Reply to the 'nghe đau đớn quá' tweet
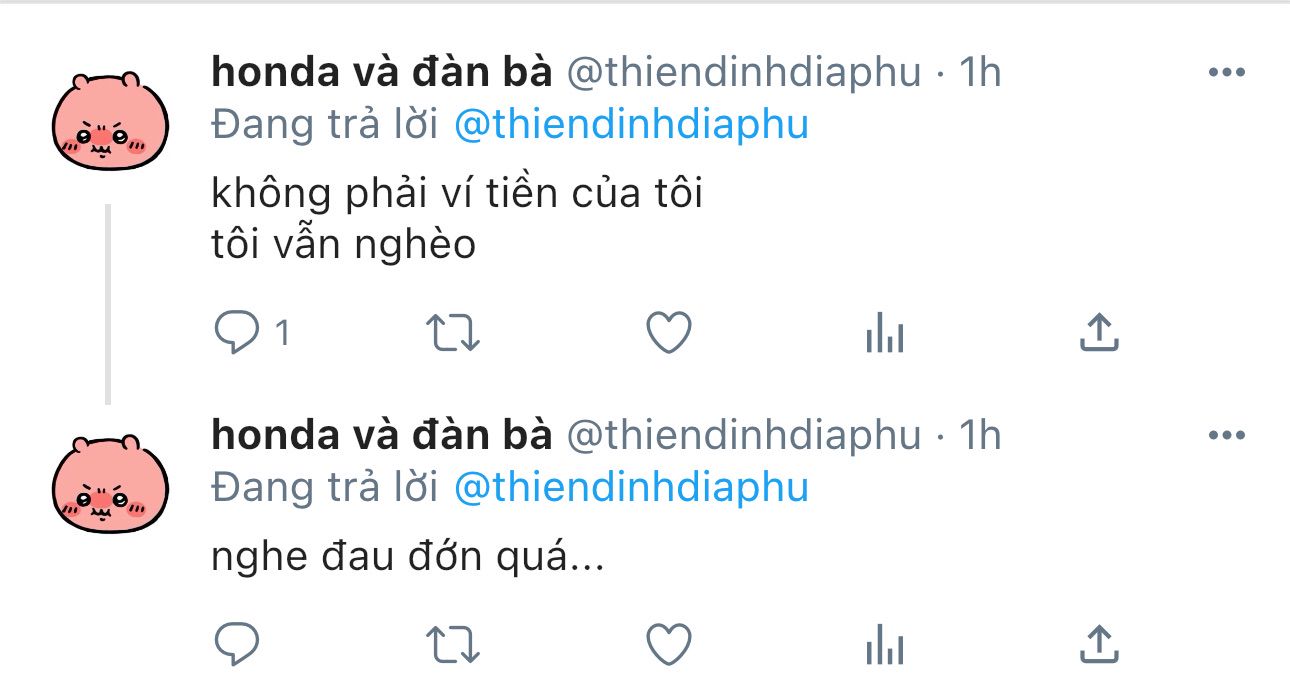 click(238, 645)
